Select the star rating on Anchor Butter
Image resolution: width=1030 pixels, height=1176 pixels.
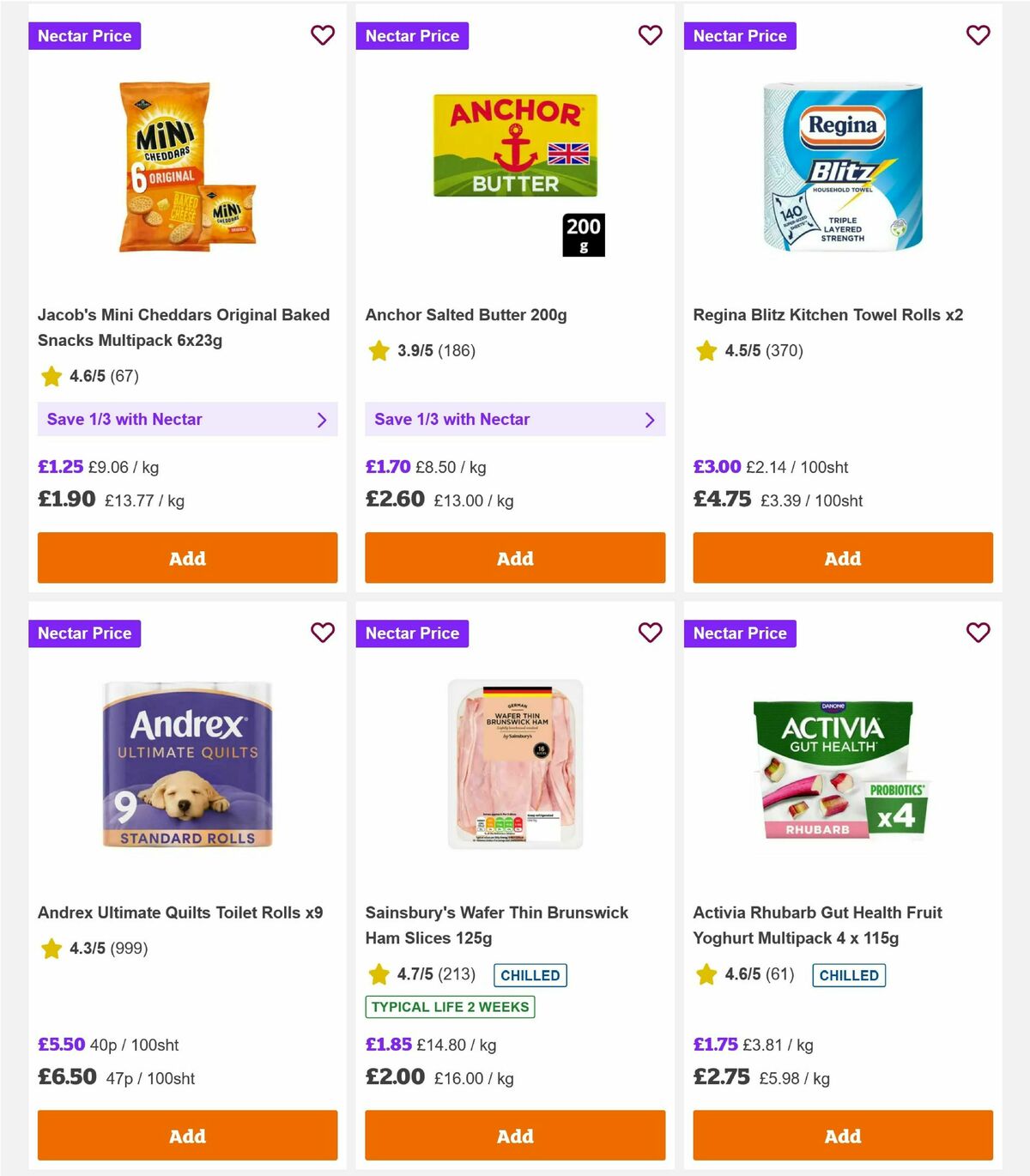pyautogui.click(x=378, y=350)
